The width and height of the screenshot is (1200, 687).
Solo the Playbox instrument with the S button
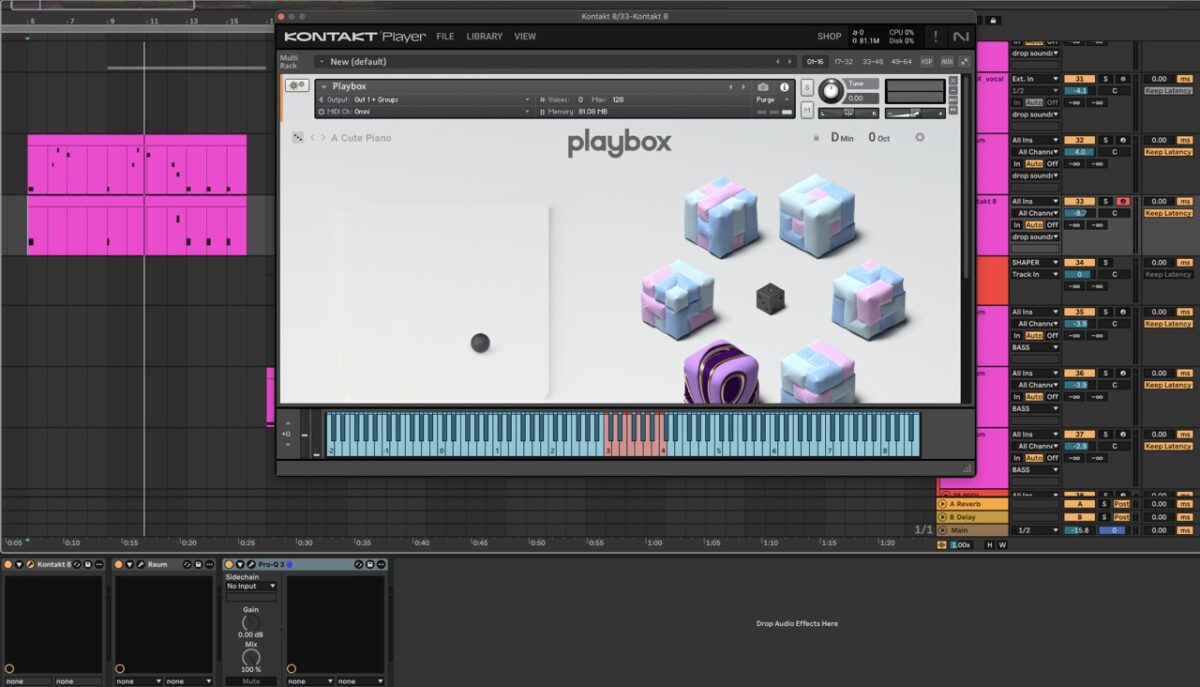click(x=807, y=87)
